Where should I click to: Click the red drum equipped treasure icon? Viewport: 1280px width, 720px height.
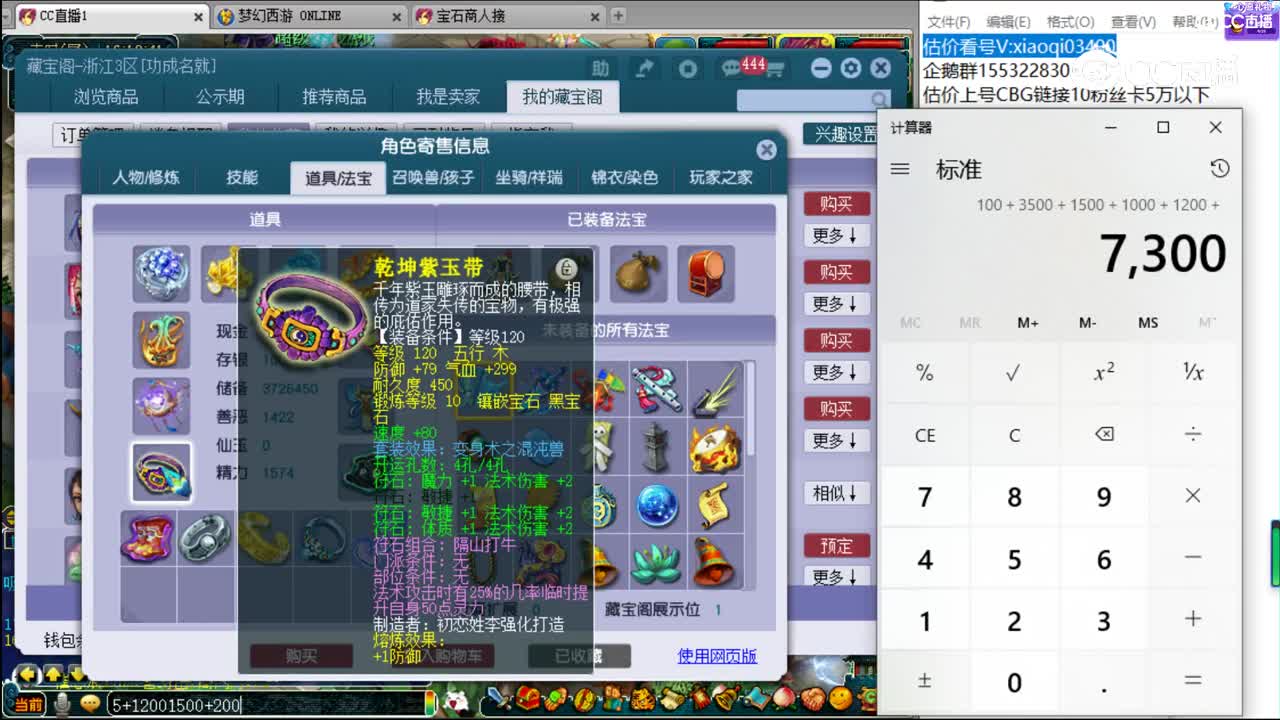click(705, 272)
